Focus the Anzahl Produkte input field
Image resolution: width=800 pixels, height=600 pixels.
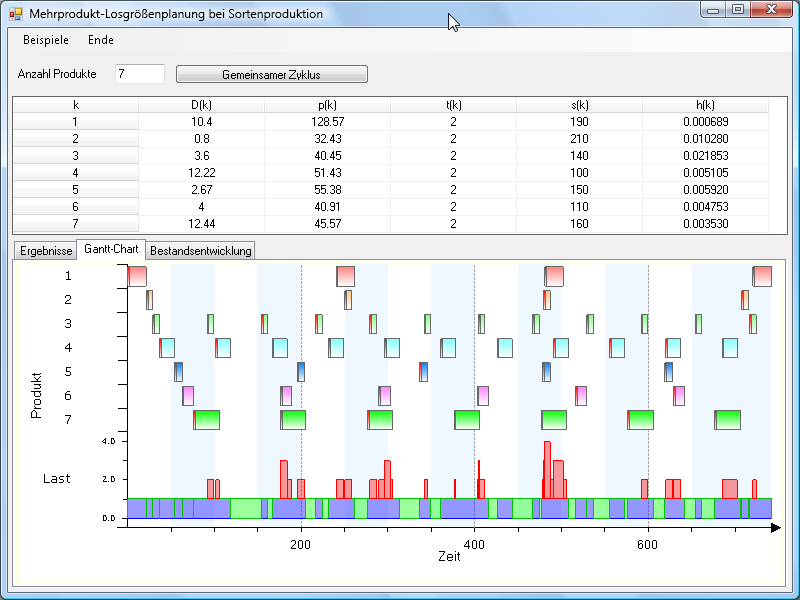tap(140, 74)
